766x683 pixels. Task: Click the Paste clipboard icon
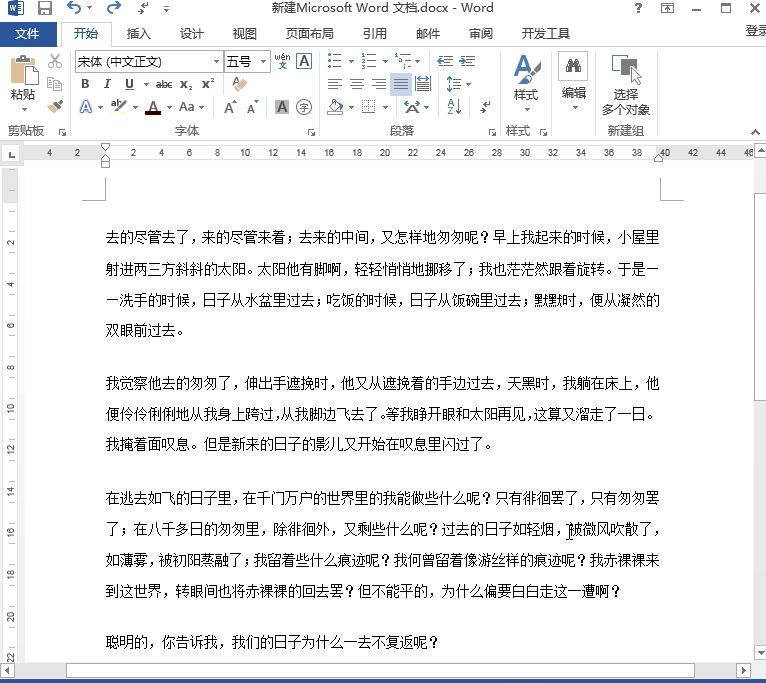pos(23,69)
